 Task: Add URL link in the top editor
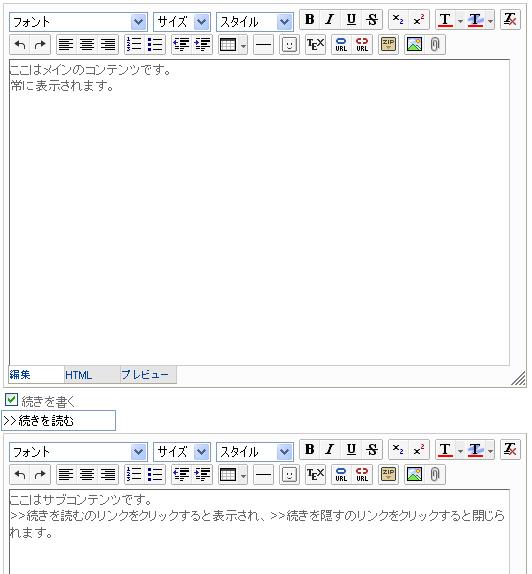[x=341, y=45]
